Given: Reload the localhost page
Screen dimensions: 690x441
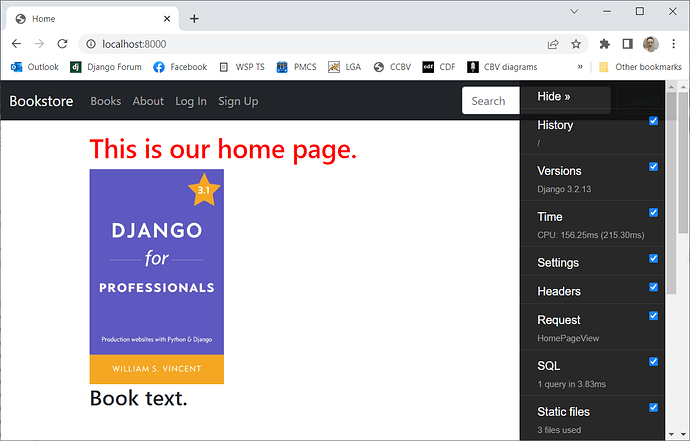Looking at the screenshot, I should click(x=62, y=44).
